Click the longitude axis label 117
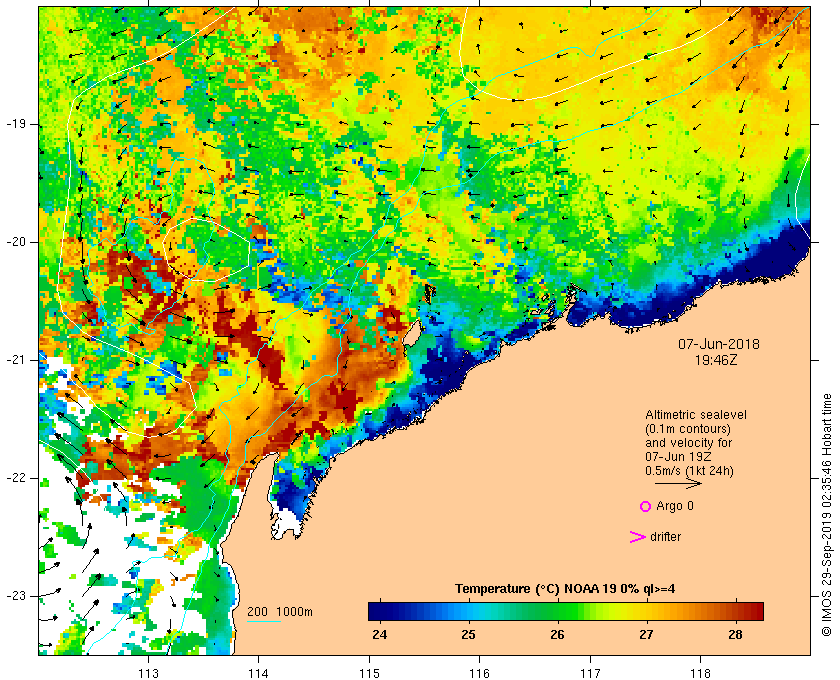This screenshot has height=680, width=840. [x=590, y=674]
